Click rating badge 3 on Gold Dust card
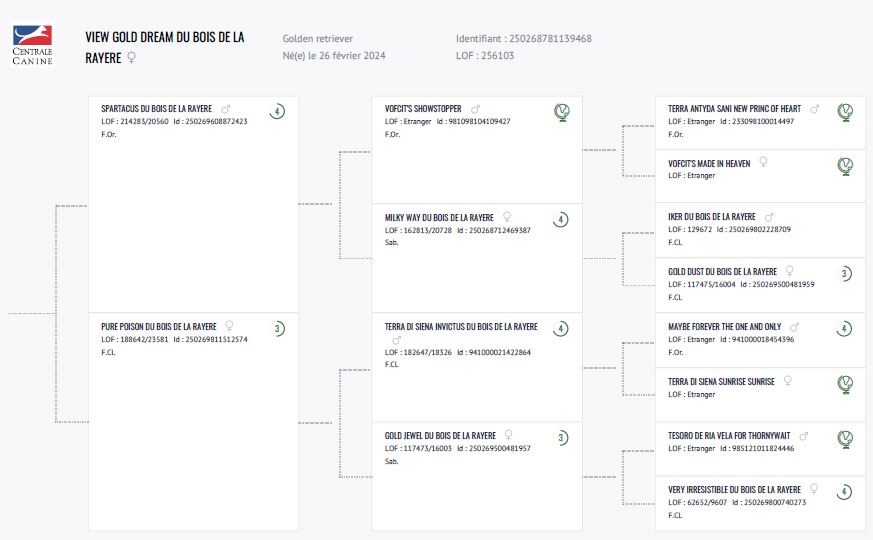 tap(845, 274)
